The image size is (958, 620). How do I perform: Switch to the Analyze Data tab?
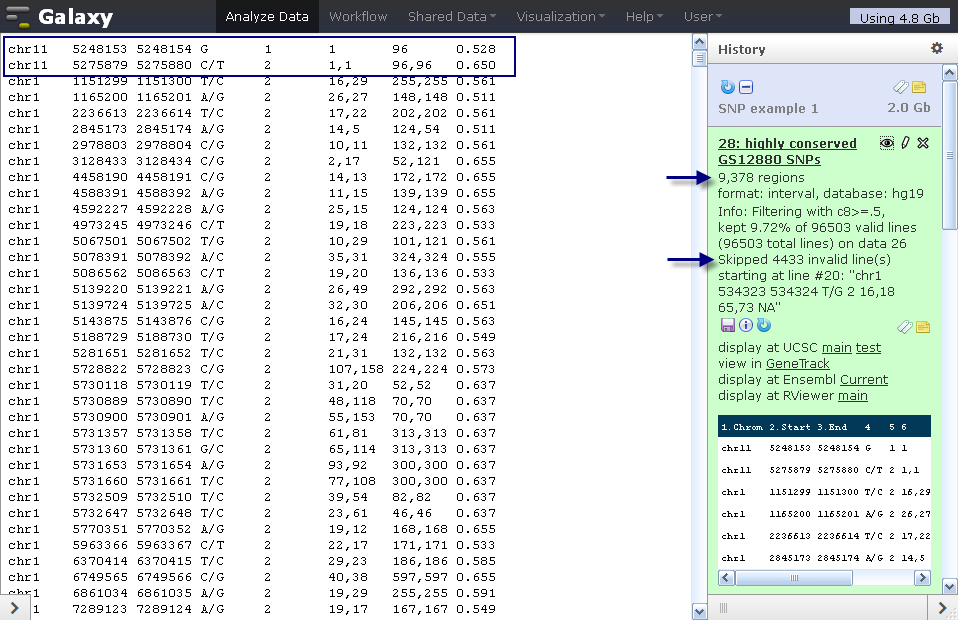(267, 16)
